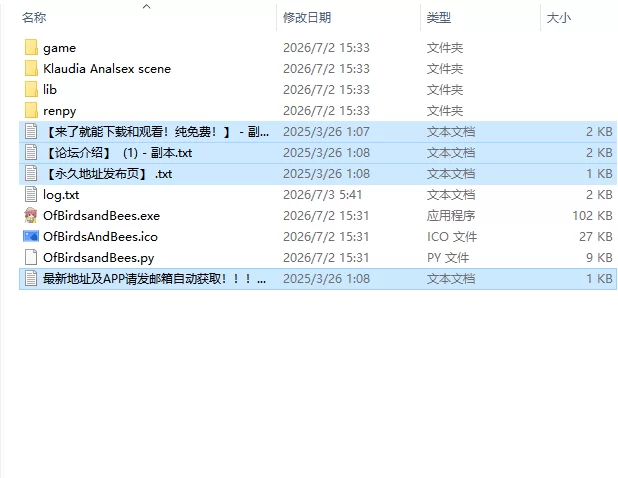Select the Klaudia Analsex scene folder name
The height and width of the screenshot is (478, 618).
tap(107, 69)
